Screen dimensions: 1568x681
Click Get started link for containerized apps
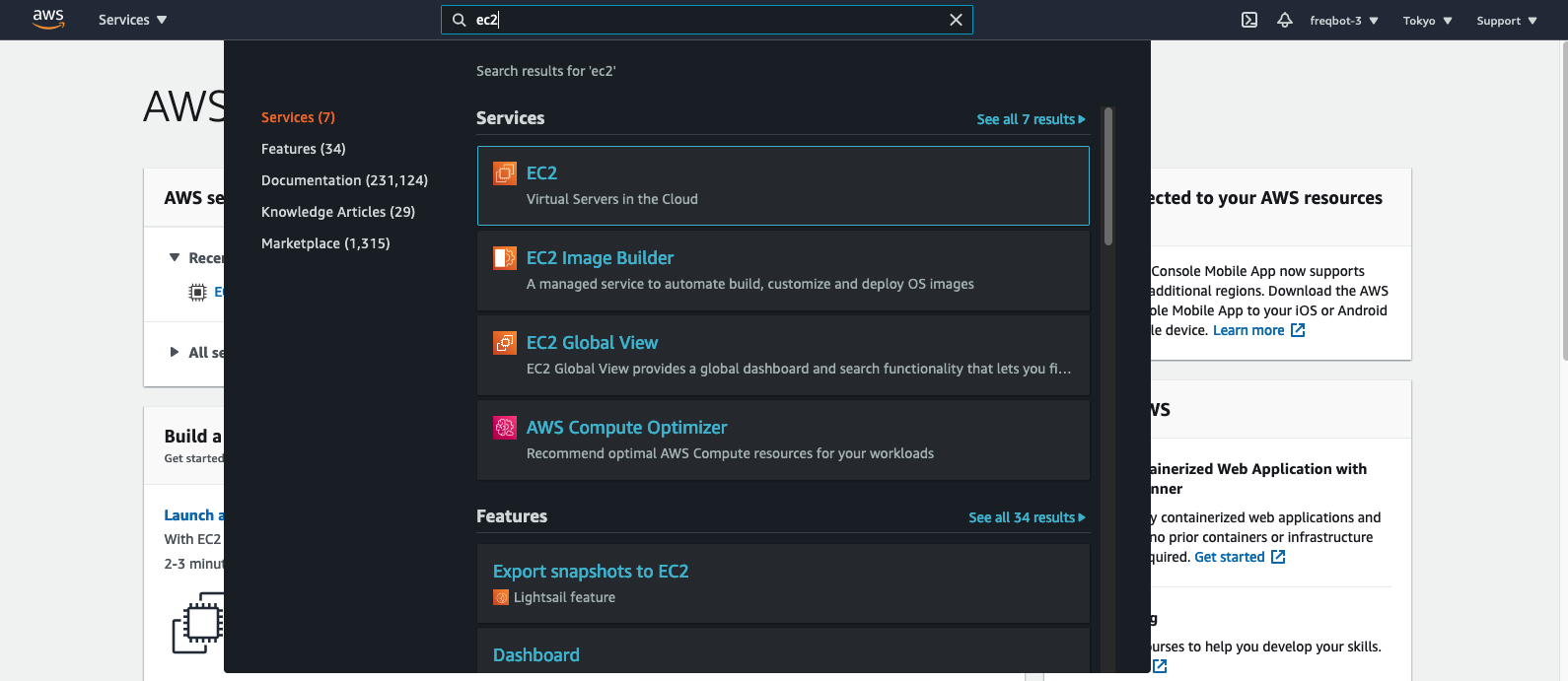point(1229,557)
